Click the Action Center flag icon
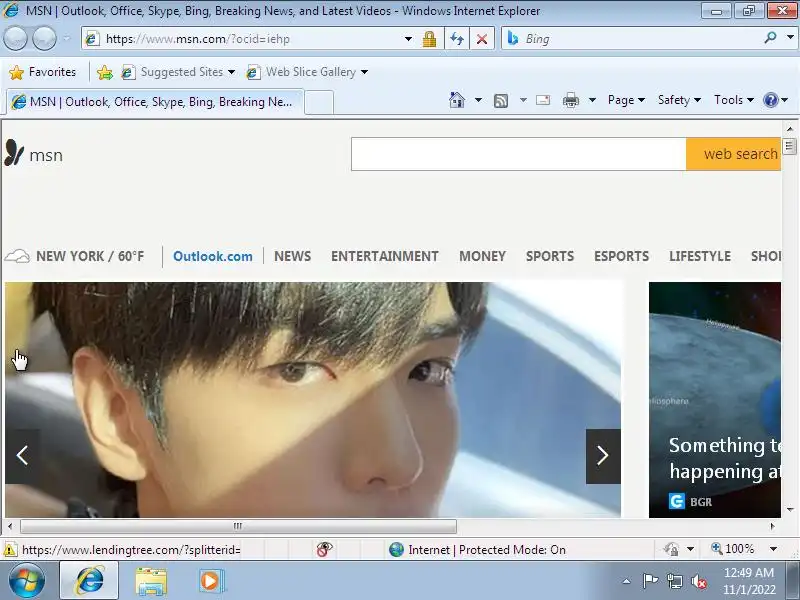 tap(650, 581)
